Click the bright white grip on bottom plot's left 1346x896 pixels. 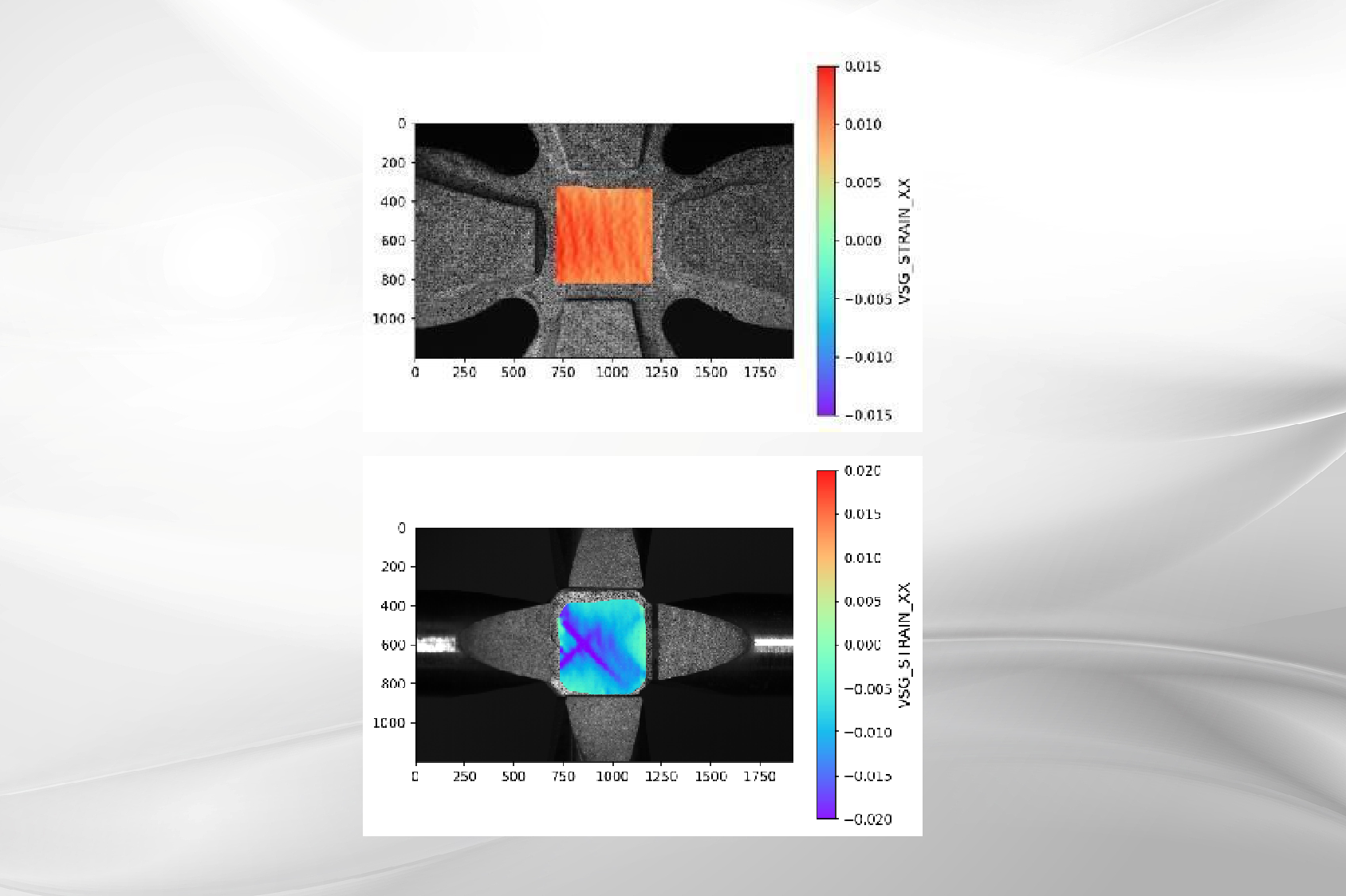coord(436,644)
